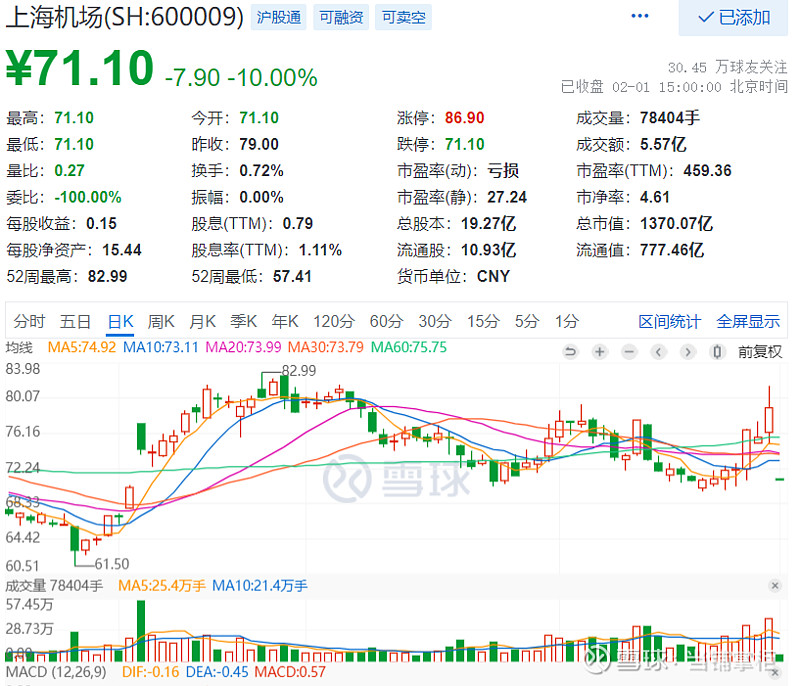The width and height of the screenshot is (800, 686).
Task: Select the 15分 chart tab
Action: (483, 321)
